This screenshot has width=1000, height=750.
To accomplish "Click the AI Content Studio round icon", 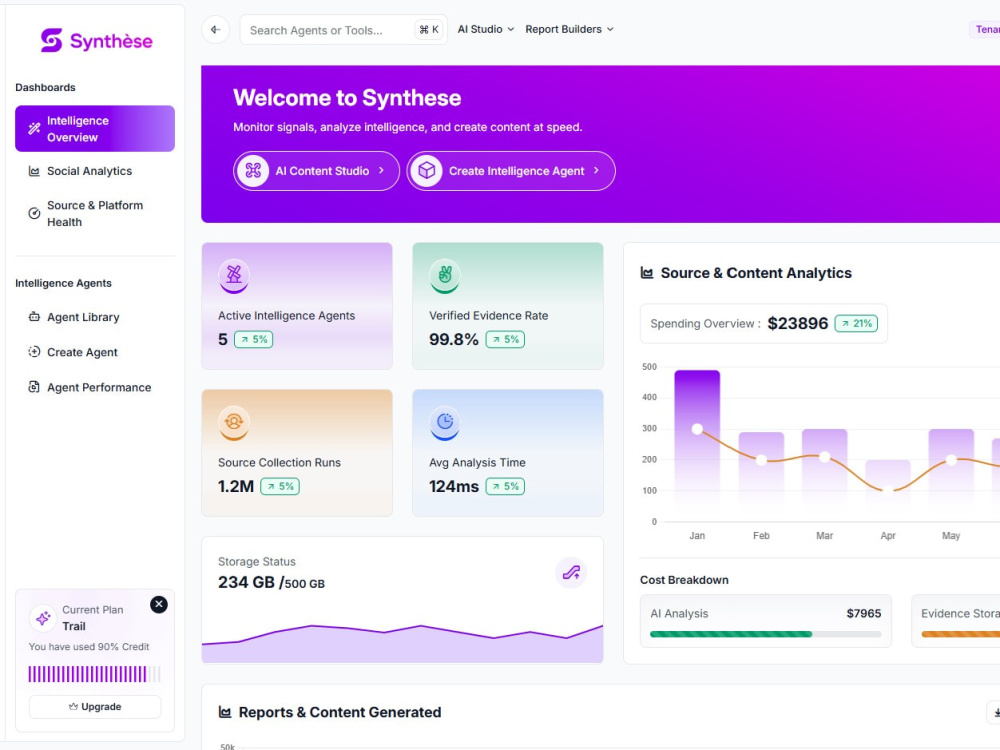I will point(253,171).
